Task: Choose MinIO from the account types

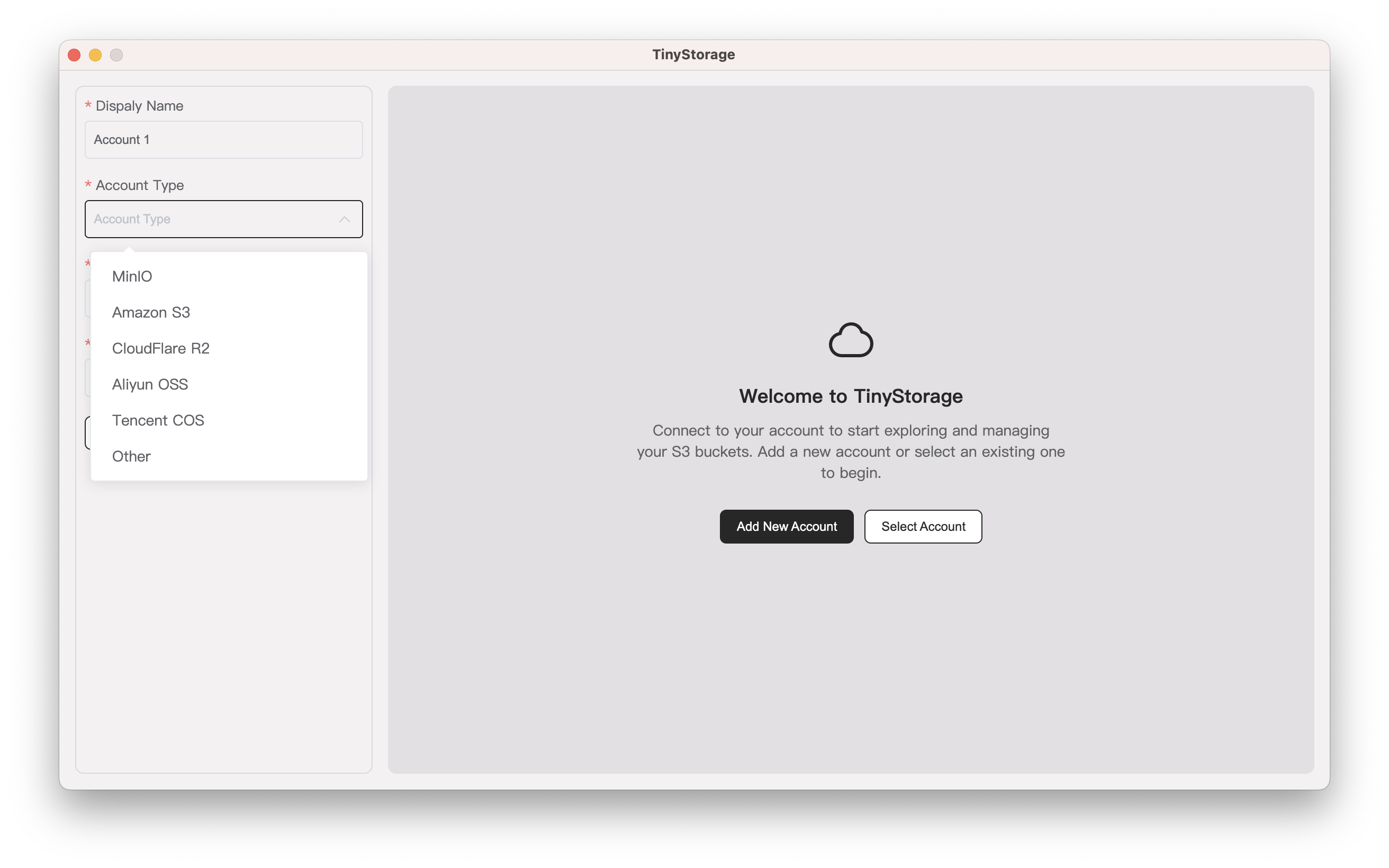Action: 229,276
